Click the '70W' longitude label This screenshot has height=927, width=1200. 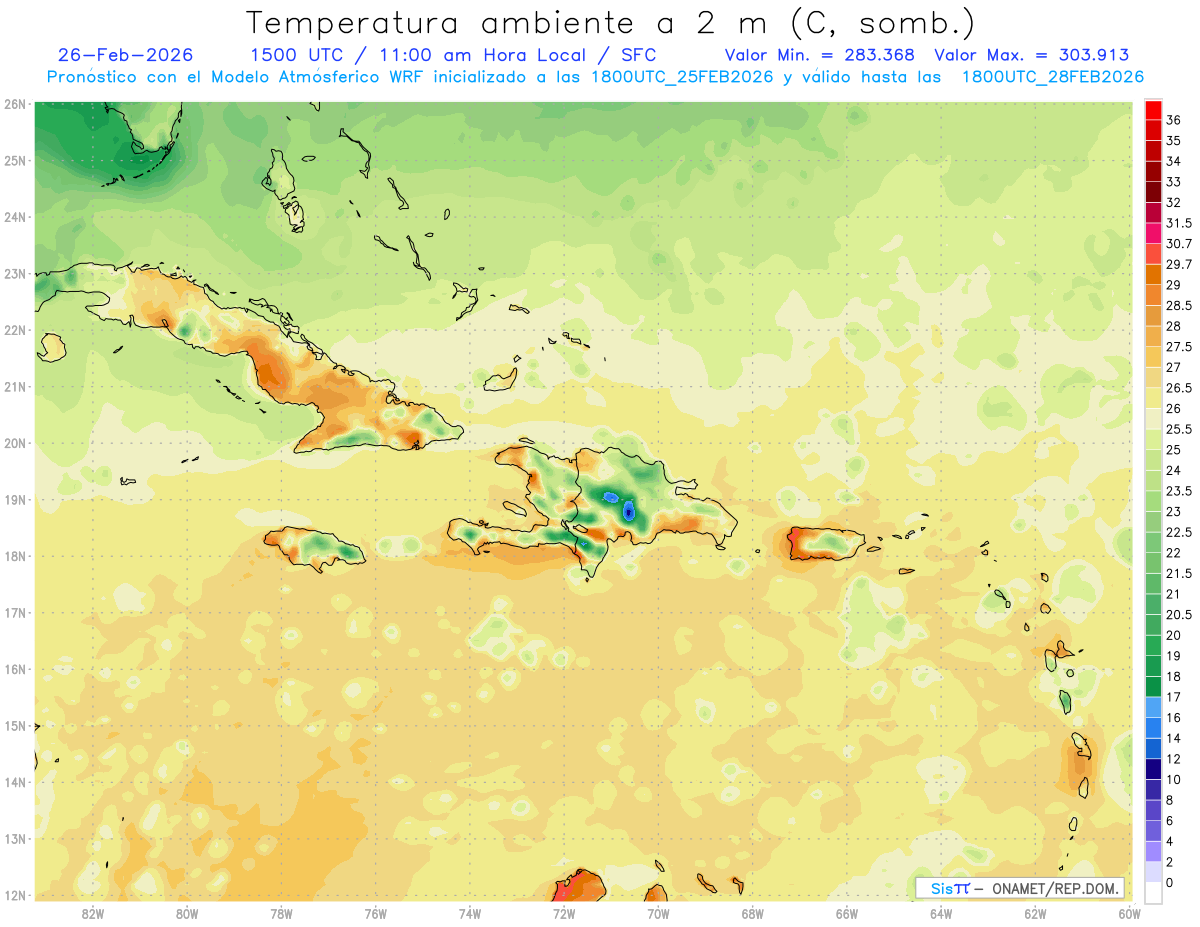click(x=658, y=913)
